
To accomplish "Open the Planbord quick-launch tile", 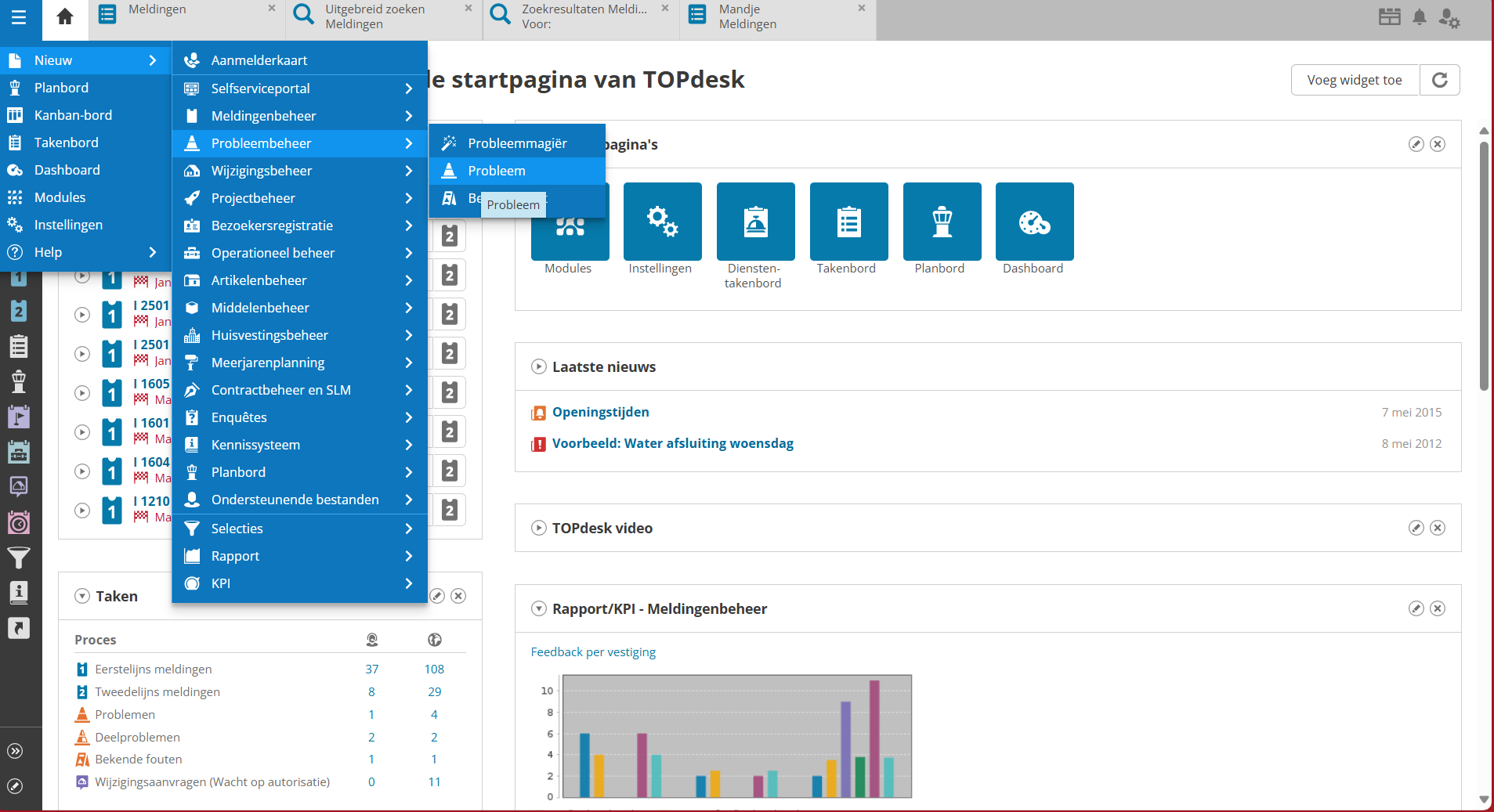I will pos(942,222).
